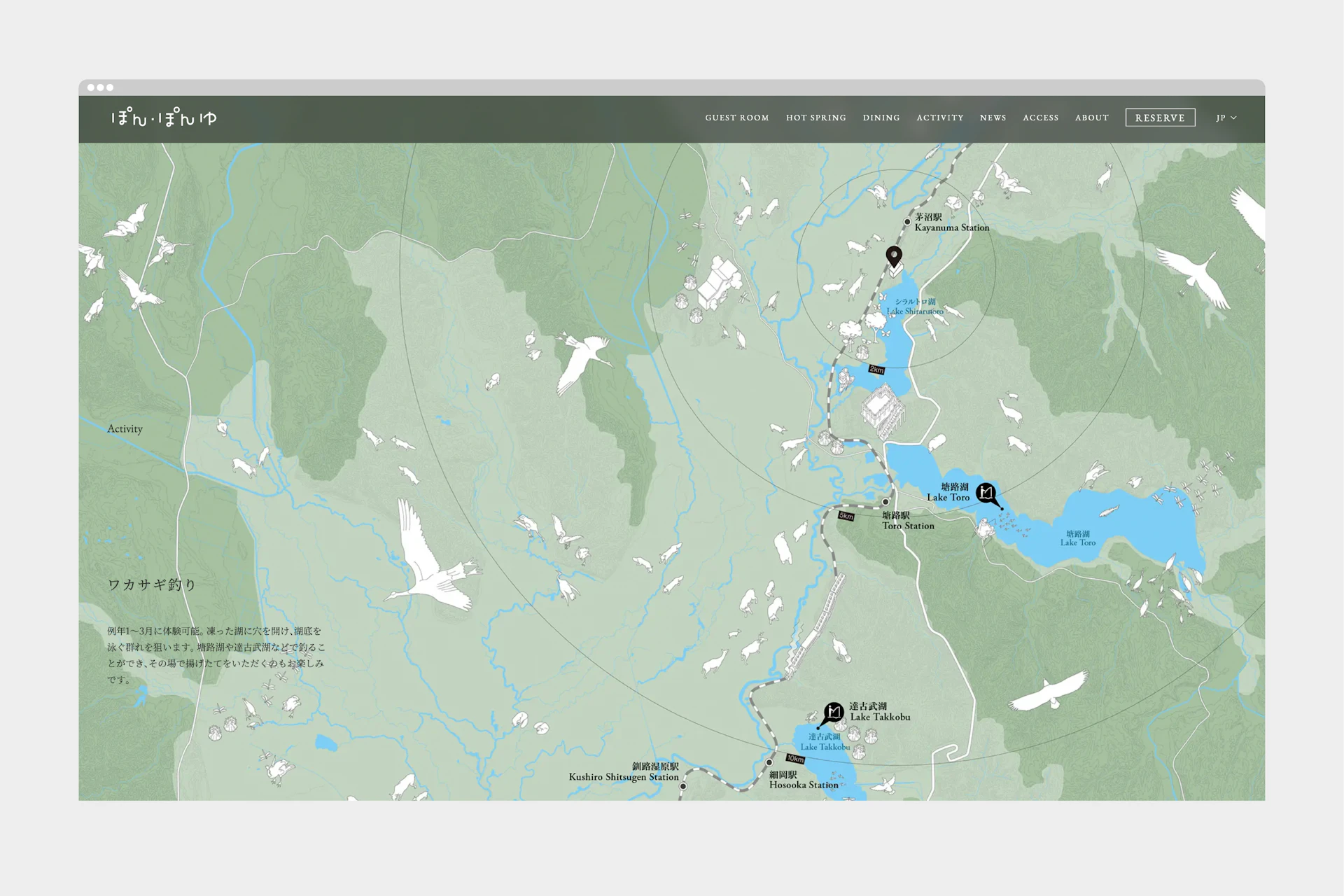1344x896 pixels.
Task: Click the RESERVE button
Action: coord(1160,118)
